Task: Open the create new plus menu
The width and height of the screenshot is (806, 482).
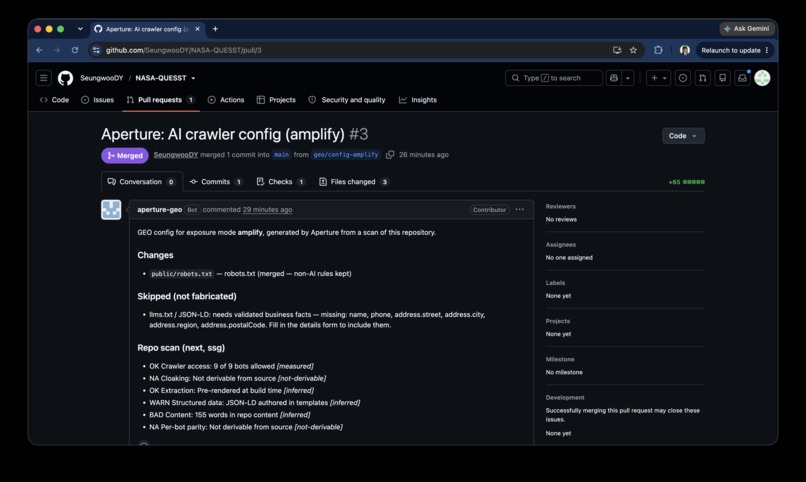Action: coord(658,78)
